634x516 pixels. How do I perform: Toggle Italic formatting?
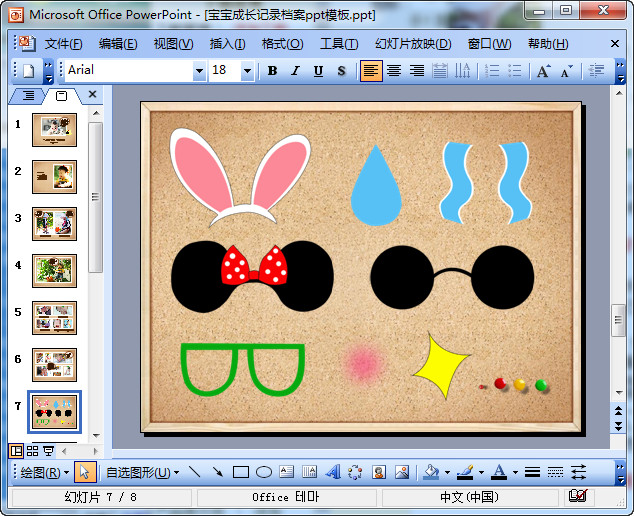[x=295, y=71]
